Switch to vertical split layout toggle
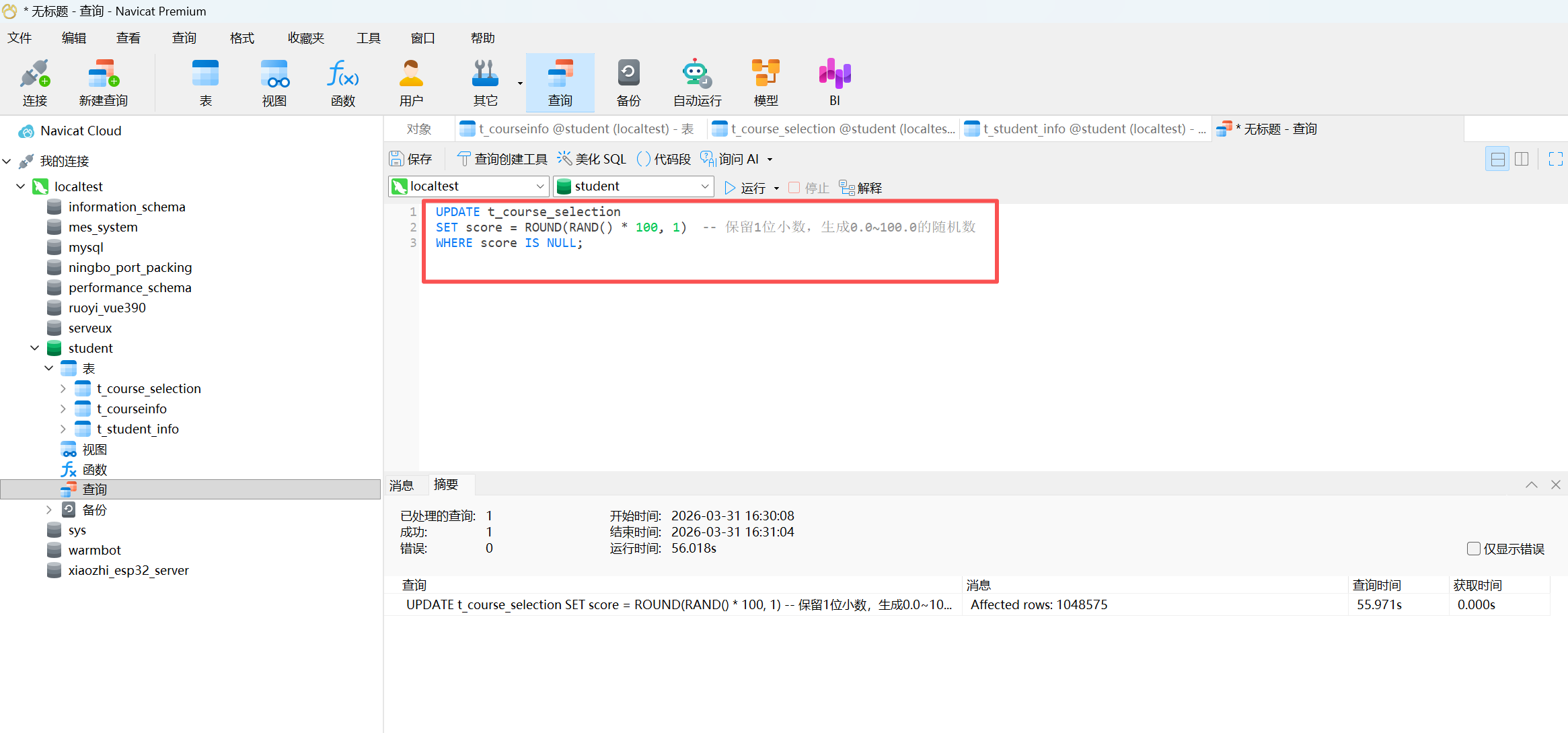The height and width of the screenshot is (733, 1568). coord(1522,160)
